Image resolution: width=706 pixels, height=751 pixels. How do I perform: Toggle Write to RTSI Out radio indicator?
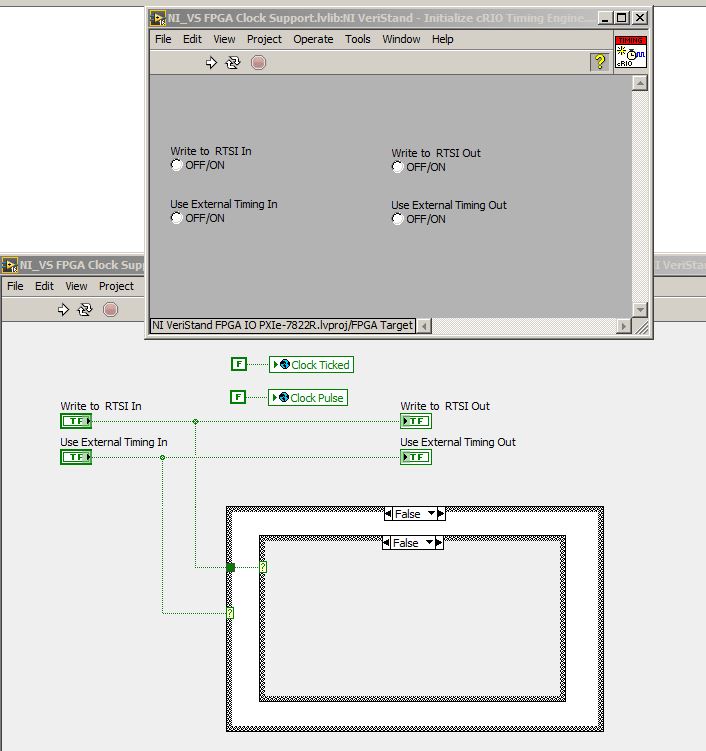coord(398,167)
